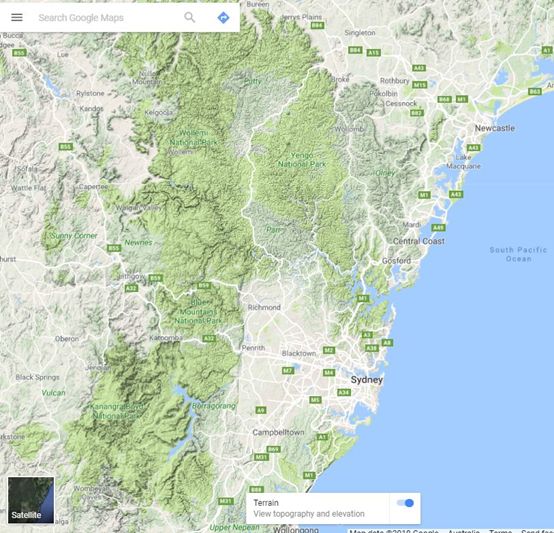Click the Kanangra-Boyd National Park label
The image size is (554, 533).
click(x=116, y=411)
